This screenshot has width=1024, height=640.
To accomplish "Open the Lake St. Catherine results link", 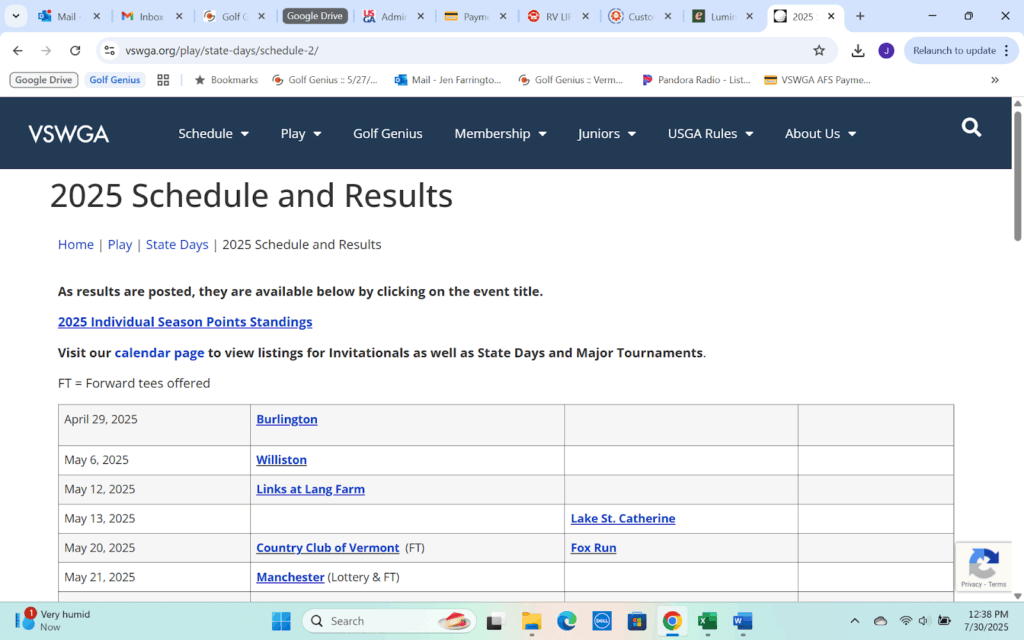I will [x=622, y=519].
